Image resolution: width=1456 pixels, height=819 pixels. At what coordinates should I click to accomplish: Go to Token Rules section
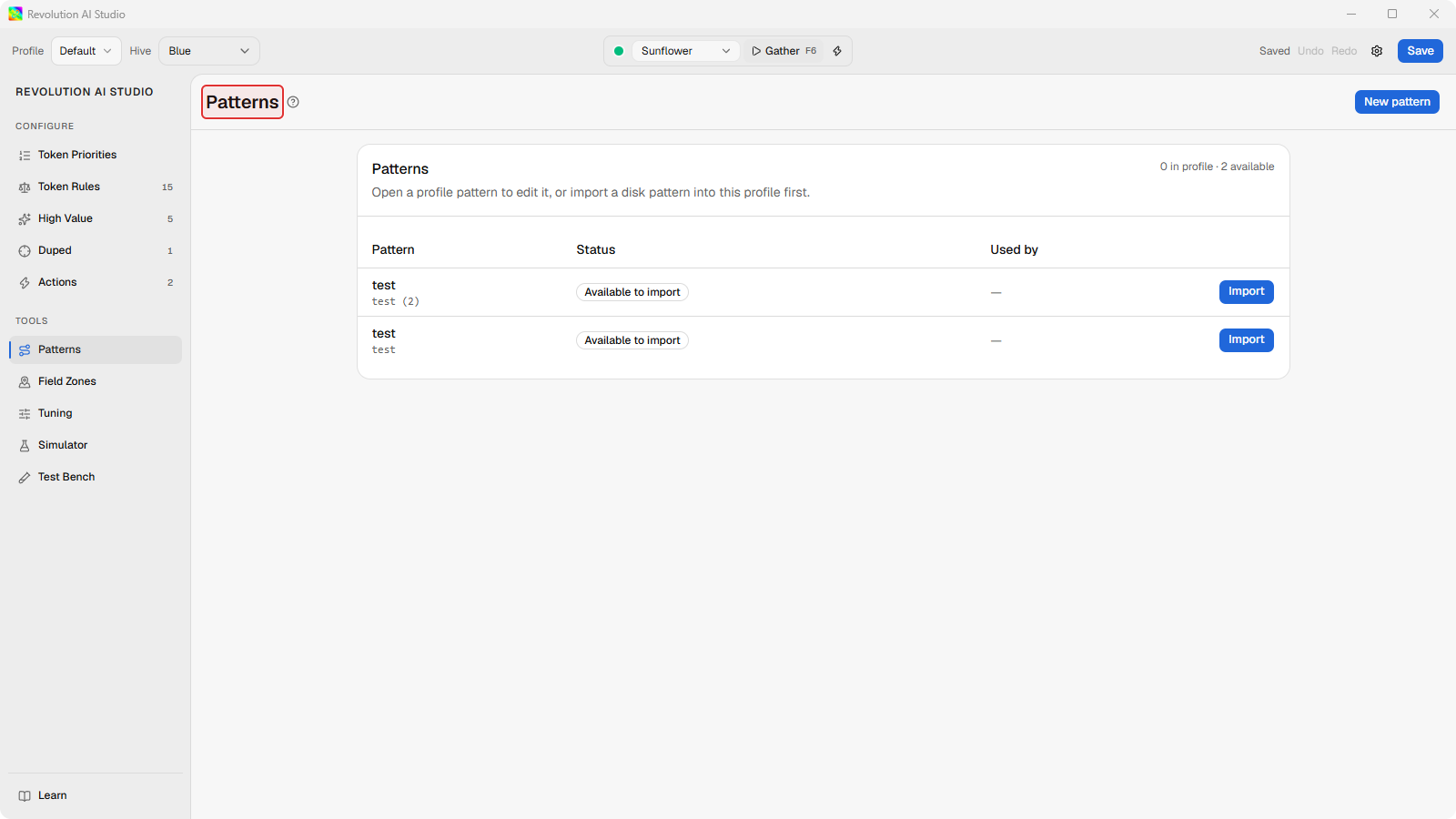click(x=96, y=187)
